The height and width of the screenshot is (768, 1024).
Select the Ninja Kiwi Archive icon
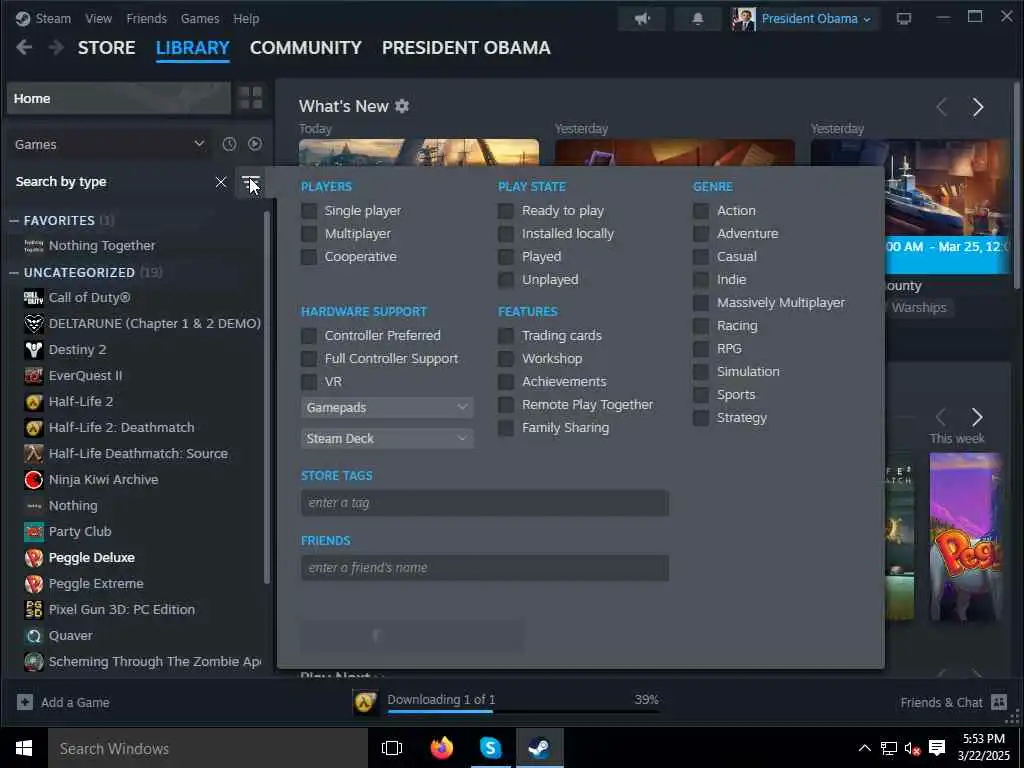[34, 480]
